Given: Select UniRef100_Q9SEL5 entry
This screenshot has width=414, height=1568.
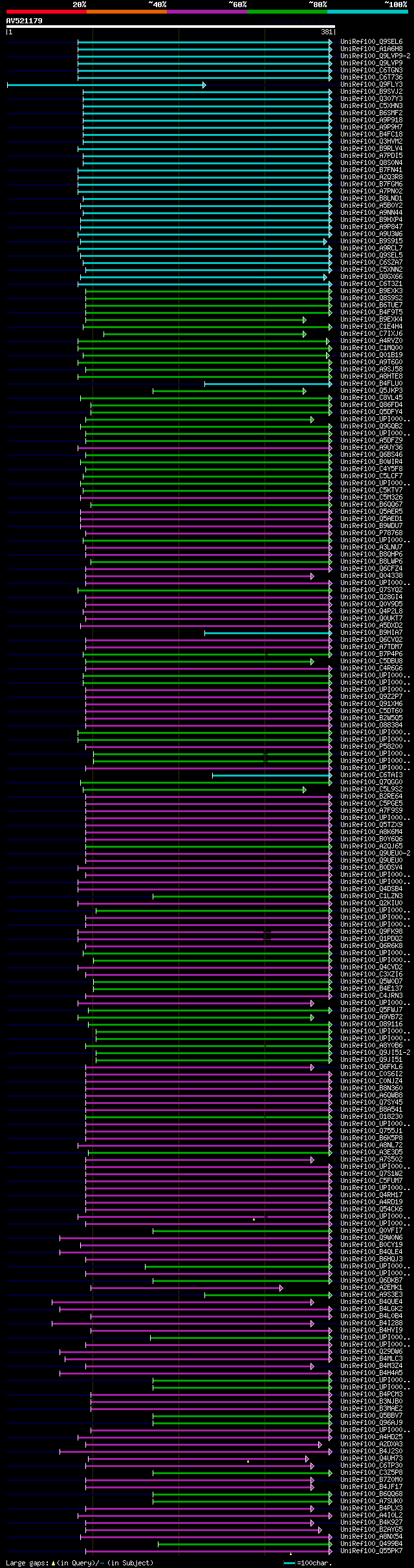Looking at the screenshot, I should 371,256.
